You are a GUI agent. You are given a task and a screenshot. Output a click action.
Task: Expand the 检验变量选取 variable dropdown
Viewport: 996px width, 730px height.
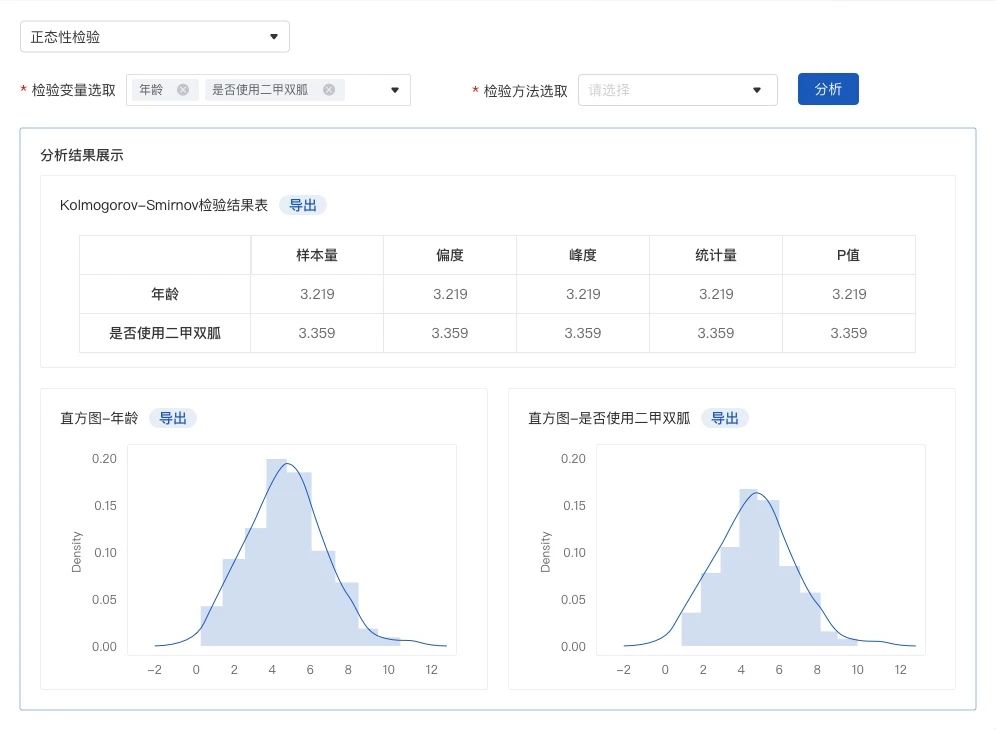(394, 89)
